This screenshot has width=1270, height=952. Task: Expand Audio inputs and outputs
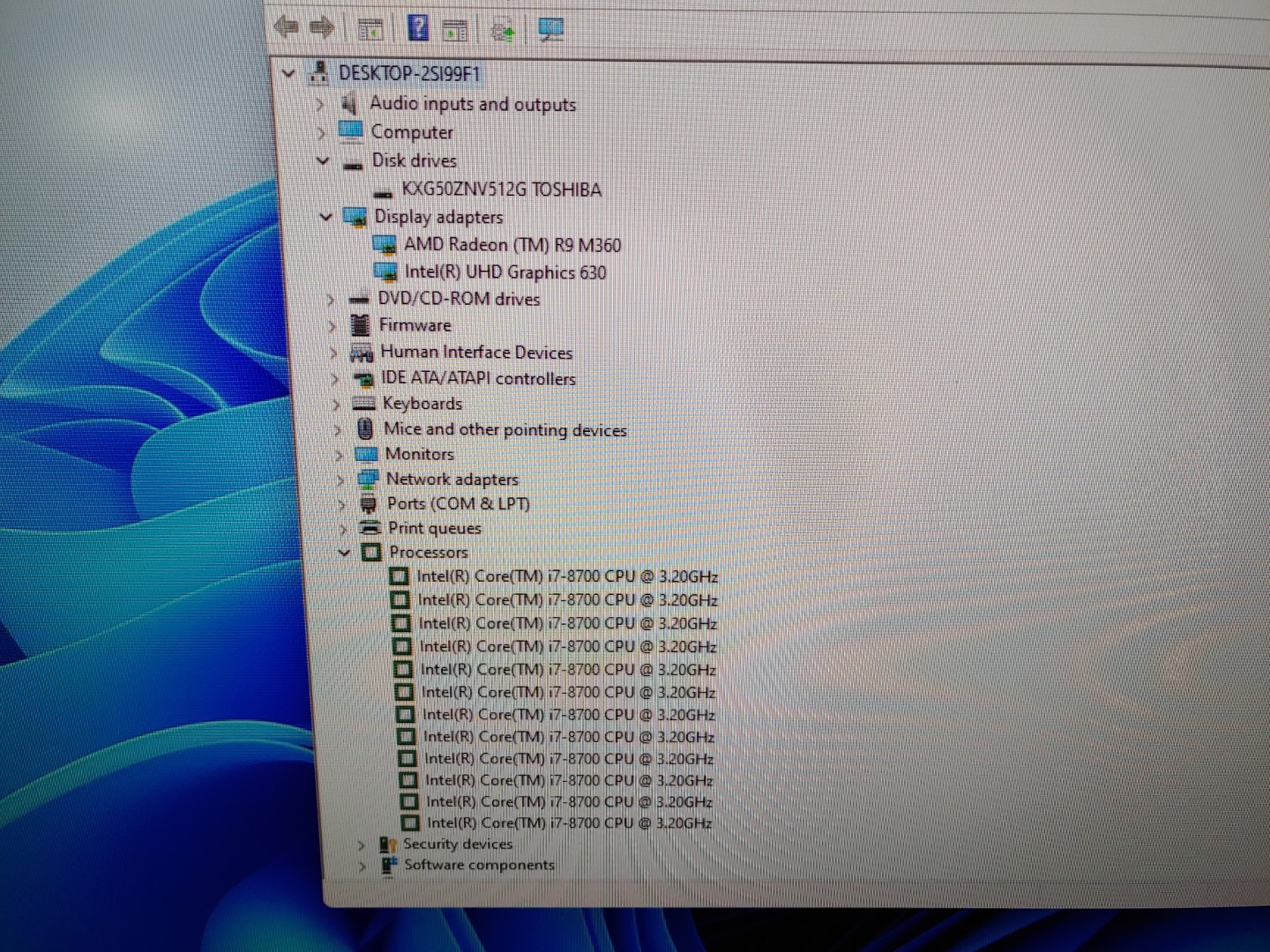pyautogui.click(x=320, y=105)
